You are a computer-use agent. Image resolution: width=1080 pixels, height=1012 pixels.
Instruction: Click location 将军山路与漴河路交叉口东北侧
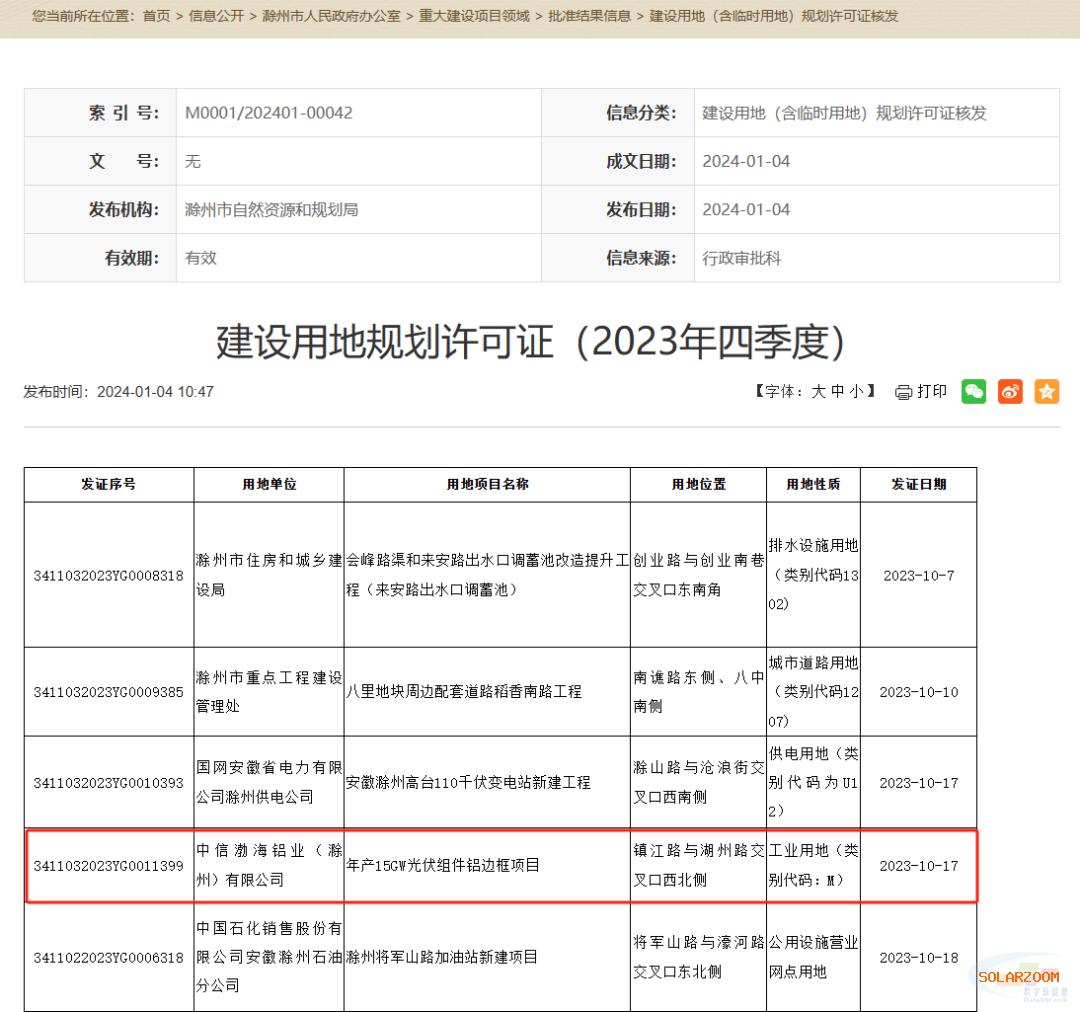698,957
